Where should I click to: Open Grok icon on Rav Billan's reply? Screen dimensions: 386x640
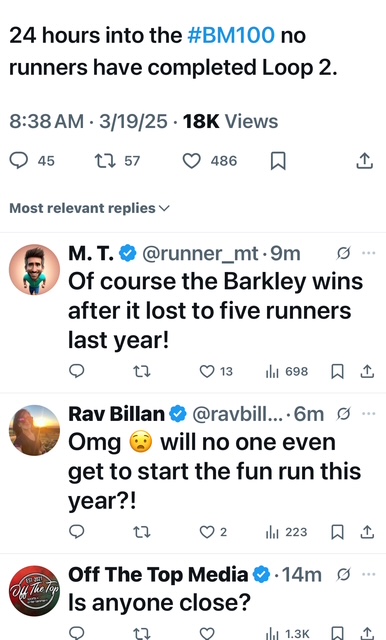click(343, 414)
